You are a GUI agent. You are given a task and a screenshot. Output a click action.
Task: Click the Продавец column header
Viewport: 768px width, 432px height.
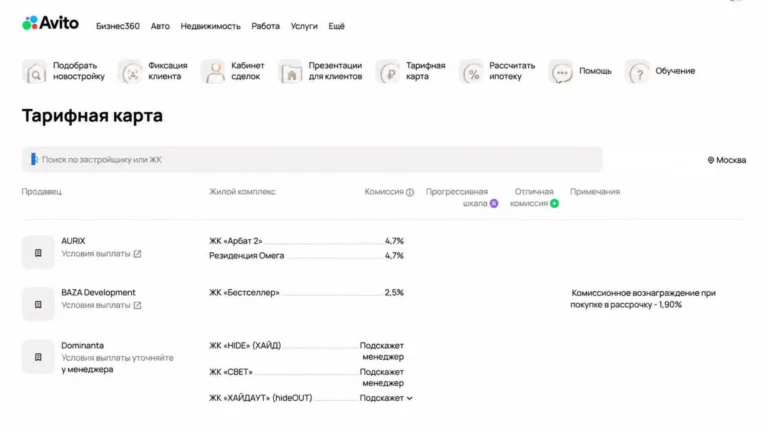[42, 192]
